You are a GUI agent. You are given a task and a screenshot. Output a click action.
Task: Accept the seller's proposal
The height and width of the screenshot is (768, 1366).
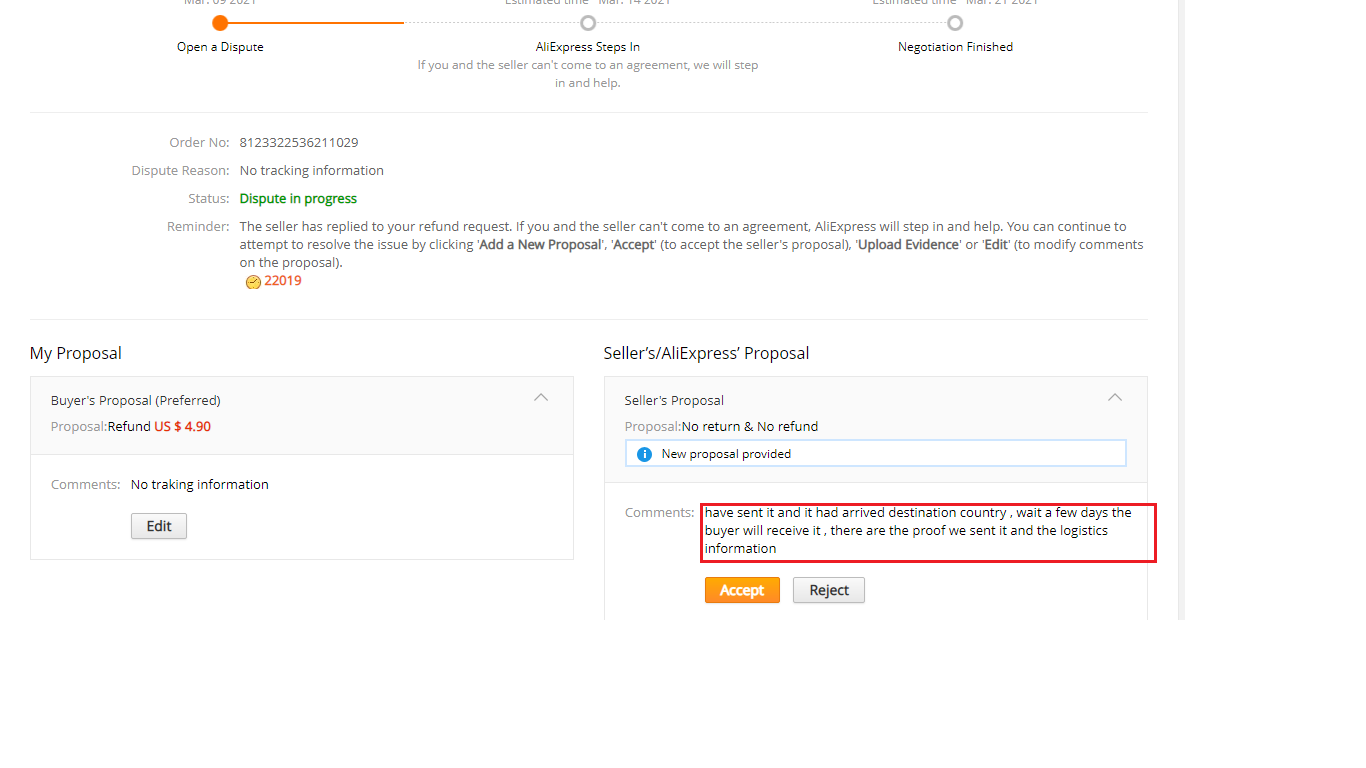tap(742, 590)
